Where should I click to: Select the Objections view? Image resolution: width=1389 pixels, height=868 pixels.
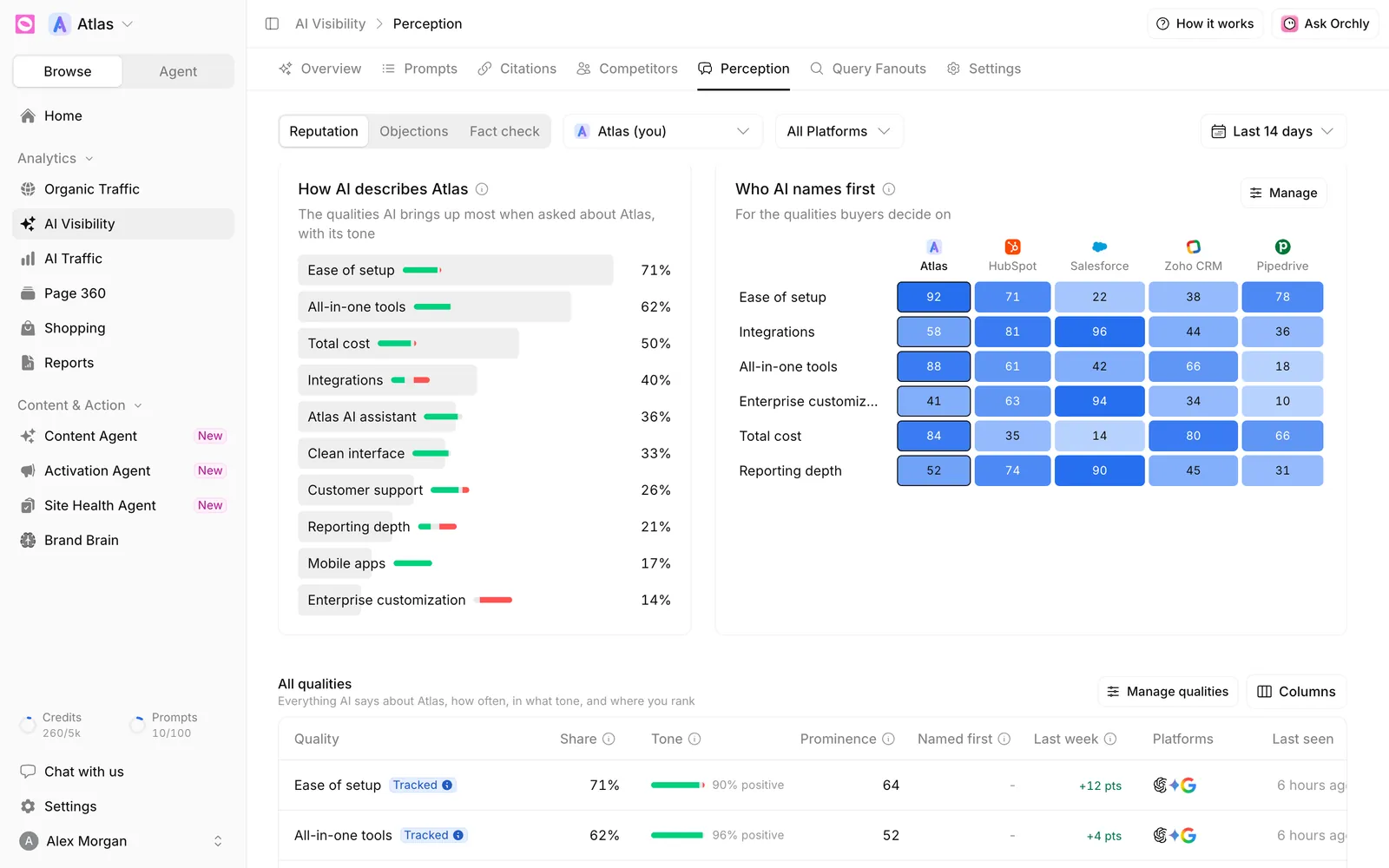click(414, 131)
